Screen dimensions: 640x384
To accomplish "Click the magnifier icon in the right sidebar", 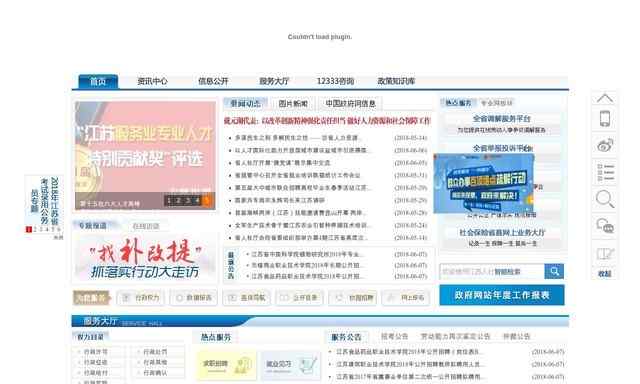I will coord(605,199).
